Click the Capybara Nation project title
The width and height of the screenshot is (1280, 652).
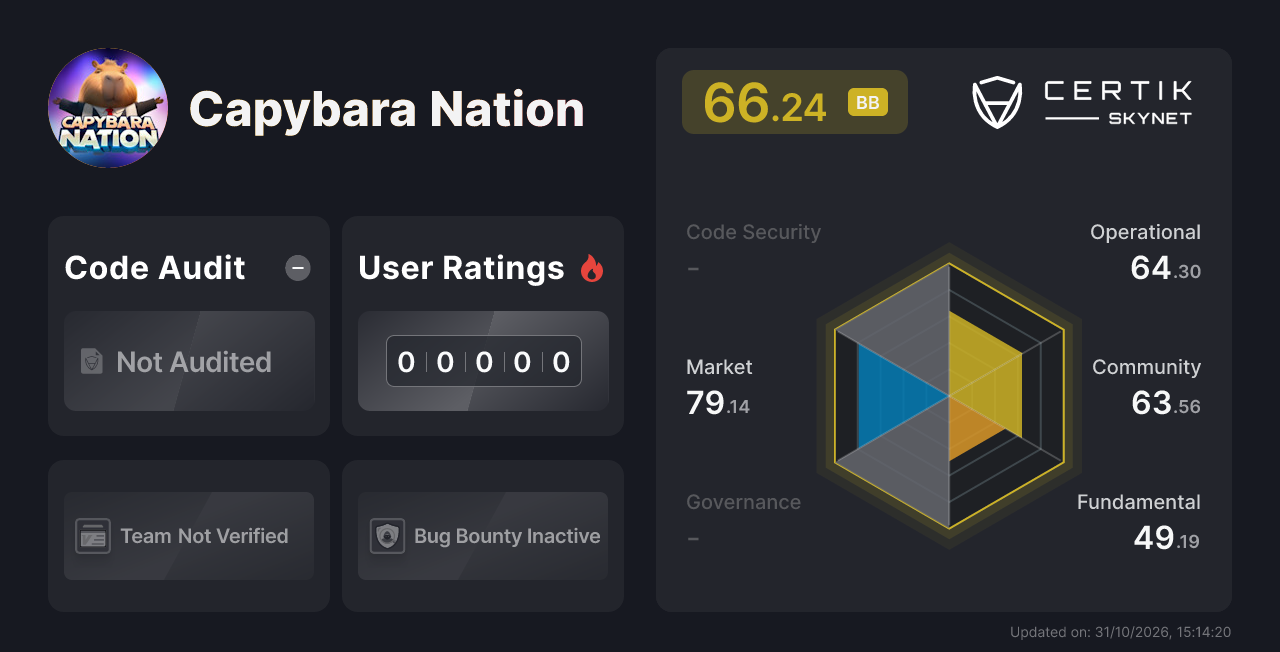coord(386,109)
